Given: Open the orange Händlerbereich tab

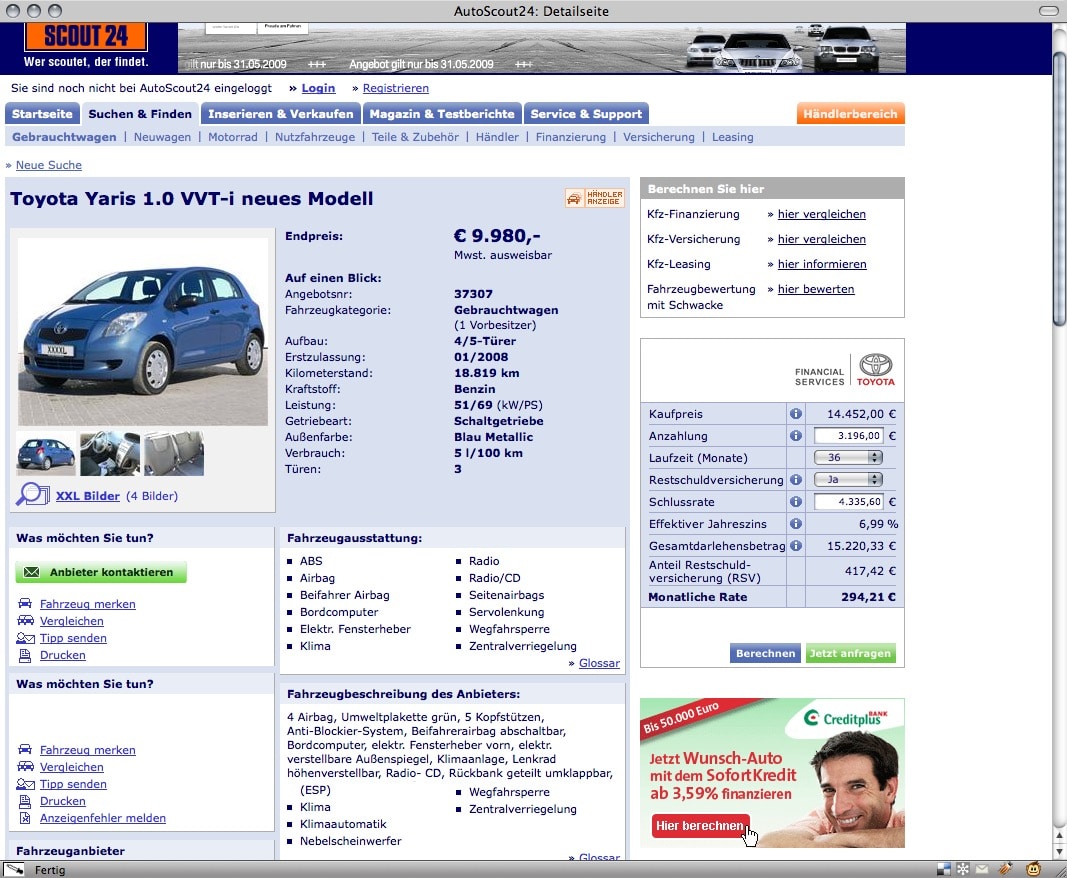Looking at the screenshot, I should [850, 114].
